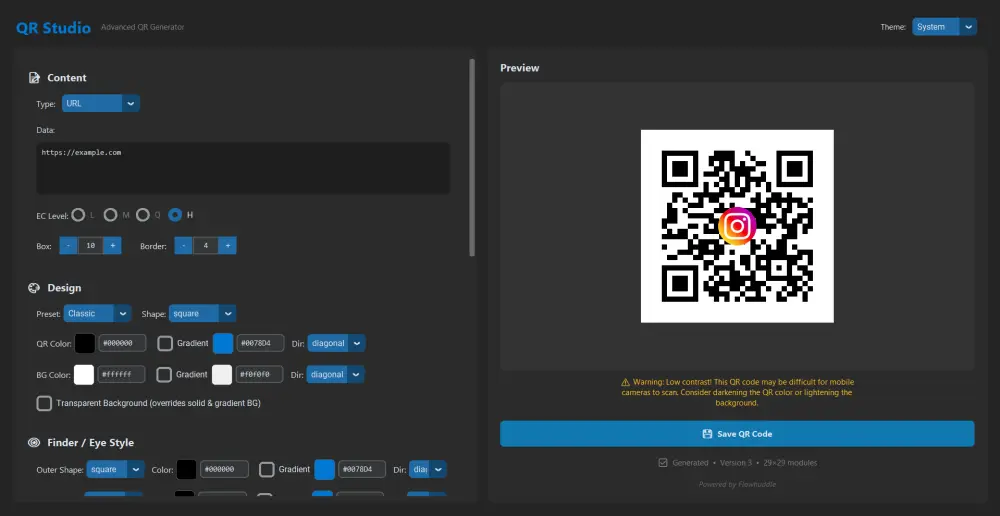
Task: Click the Finder / Eye Style eye icon
Action: [x=34, y=443]
